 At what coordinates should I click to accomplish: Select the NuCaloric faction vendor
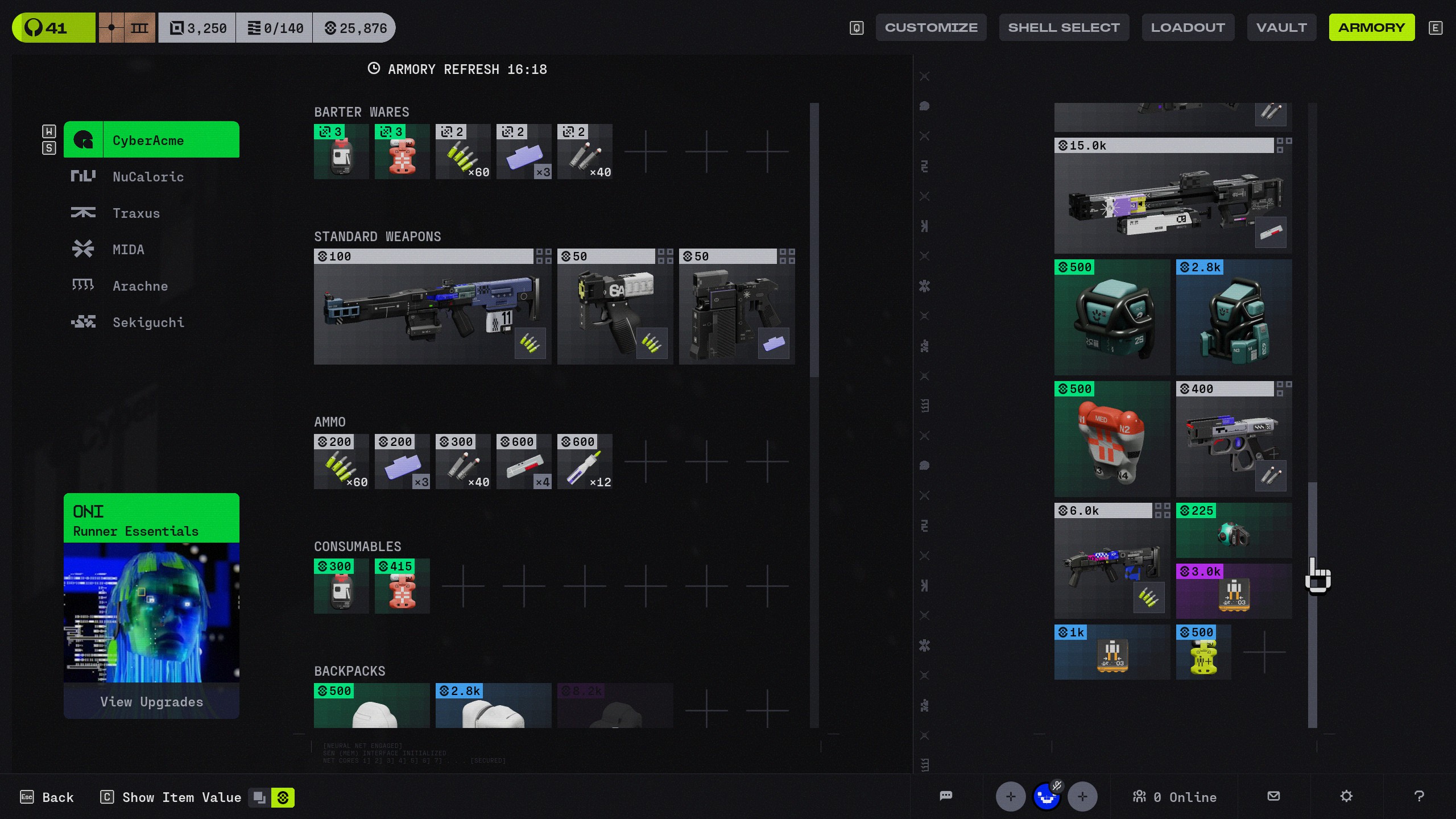click(148, 177)
